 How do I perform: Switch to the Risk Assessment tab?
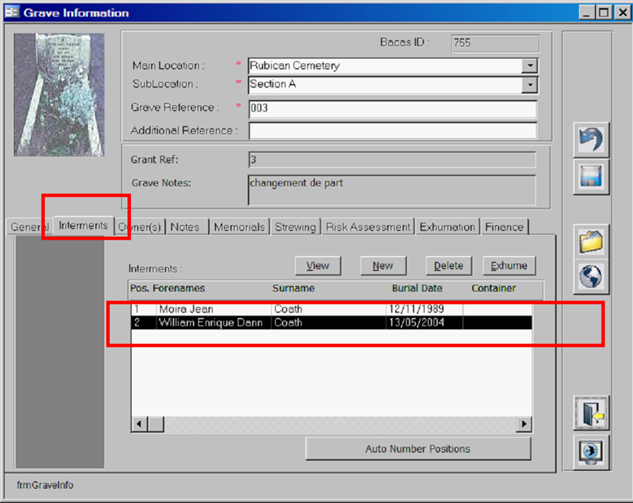click(x=368, y=227)
